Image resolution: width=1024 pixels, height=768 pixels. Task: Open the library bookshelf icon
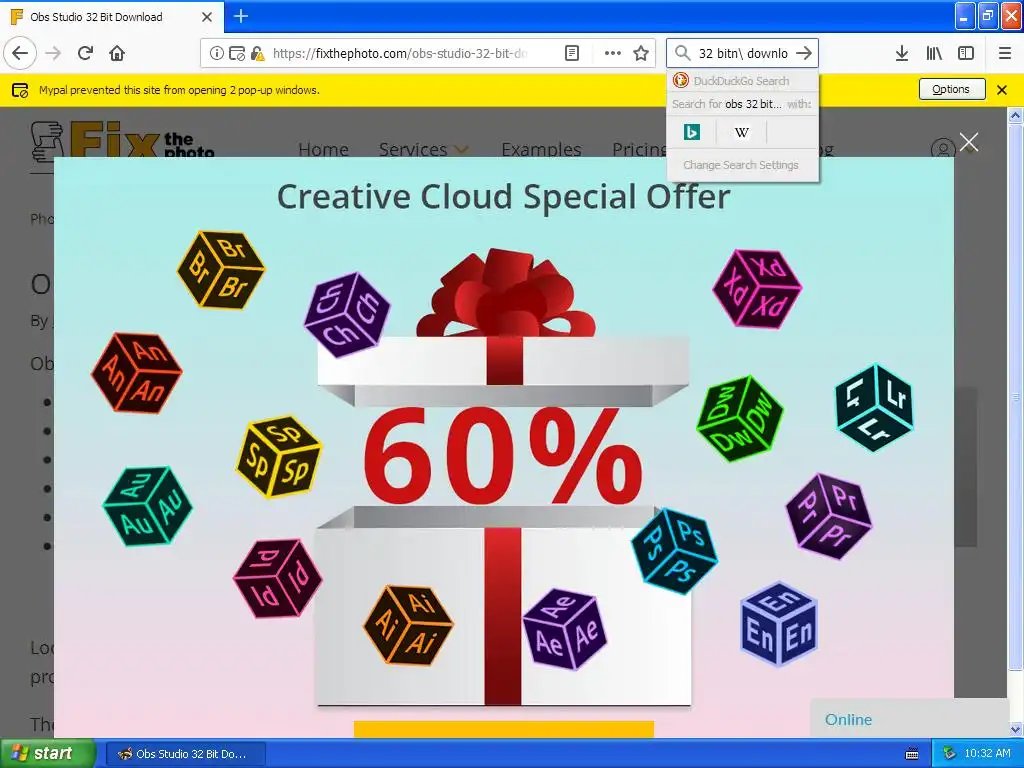934,54
